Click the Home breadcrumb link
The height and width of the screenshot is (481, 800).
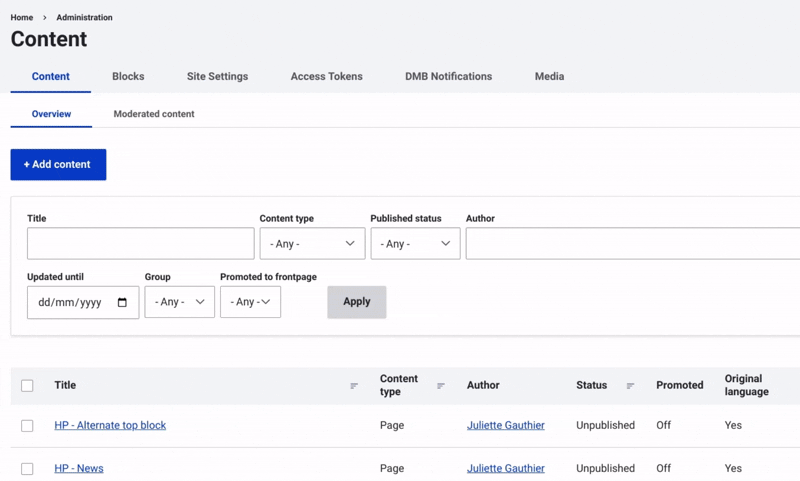(x=22, y=17)
